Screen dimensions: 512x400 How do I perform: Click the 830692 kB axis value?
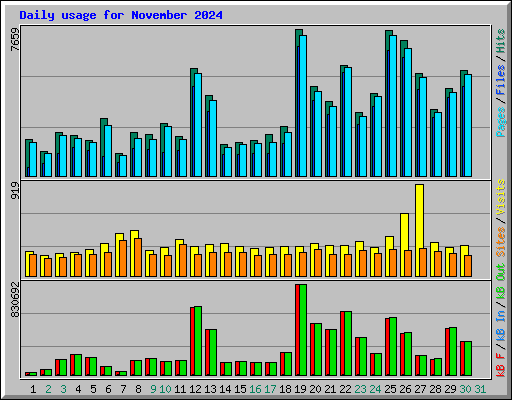click(x=15, y=300)
